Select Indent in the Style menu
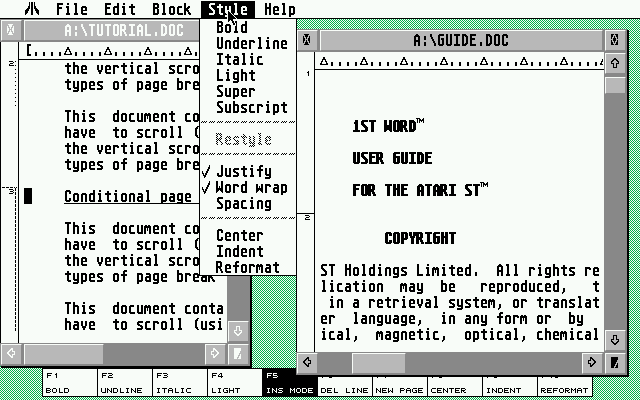The height and width of the screenshot is (400, 640). [x=248, y=251]
